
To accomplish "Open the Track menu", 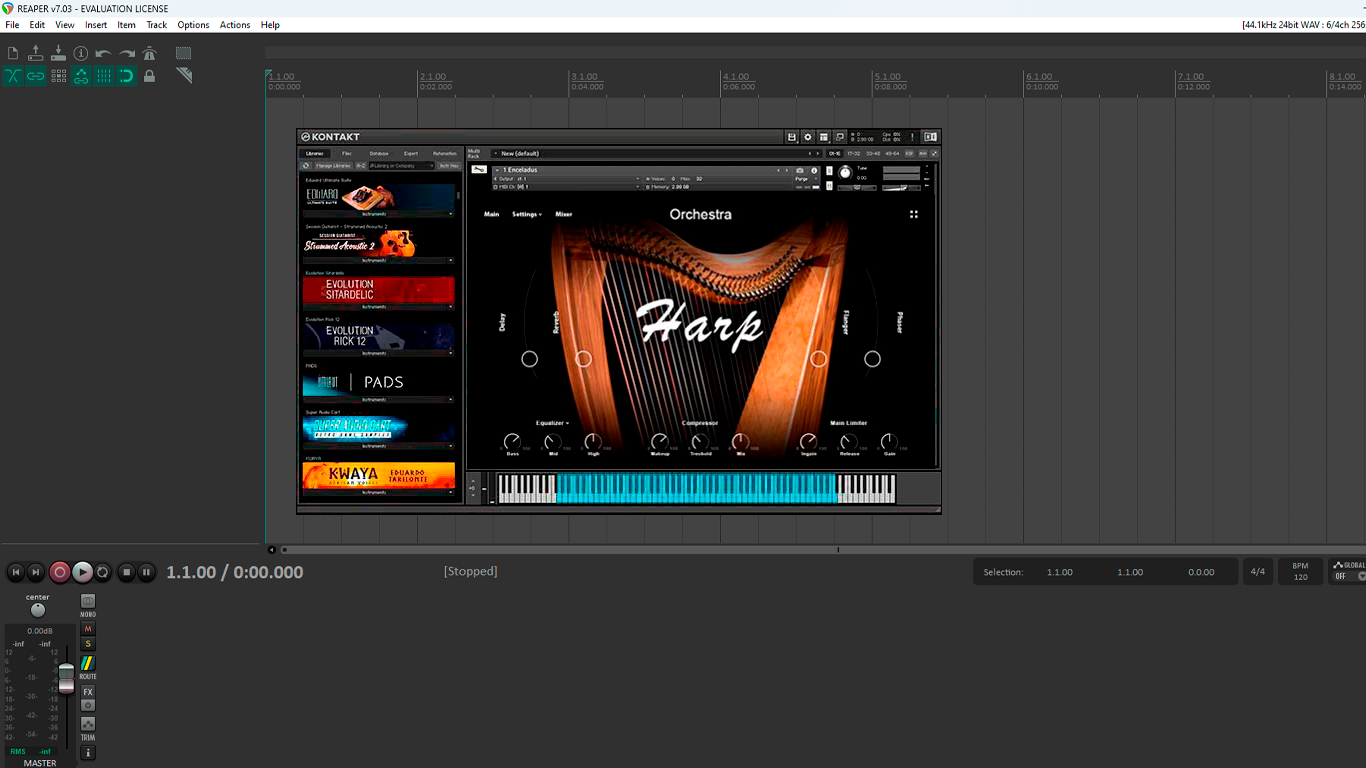I will click(x=157, y=25).
